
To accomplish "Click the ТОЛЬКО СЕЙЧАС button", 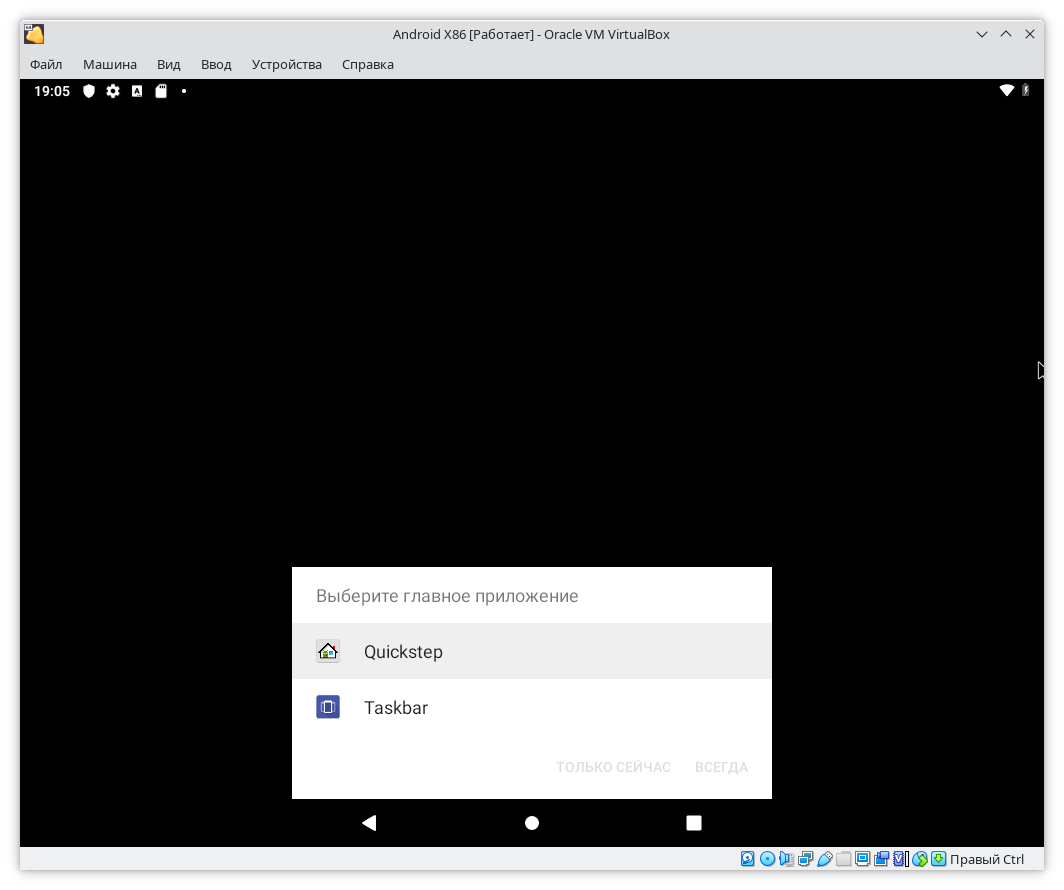I will tap(613, 767).
